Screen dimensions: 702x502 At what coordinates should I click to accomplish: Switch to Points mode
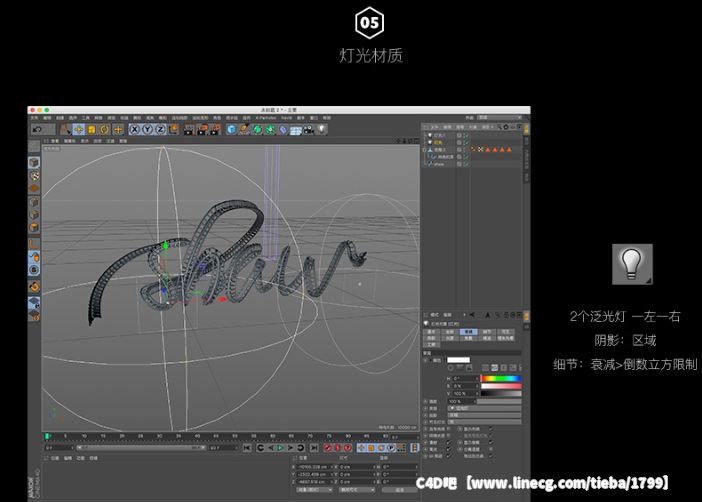point(34,202)
